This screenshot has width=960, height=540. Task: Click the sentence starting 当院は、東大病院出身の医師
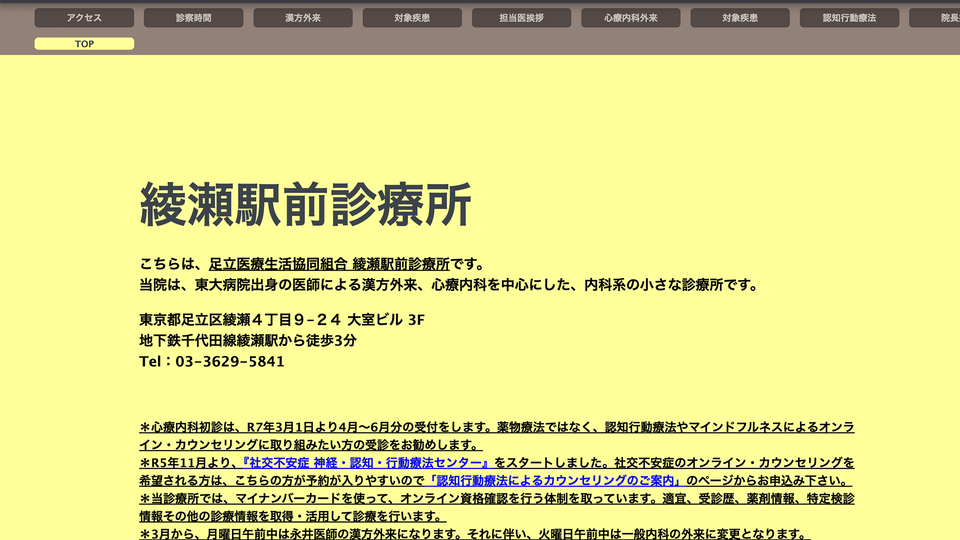pos(449,285)
